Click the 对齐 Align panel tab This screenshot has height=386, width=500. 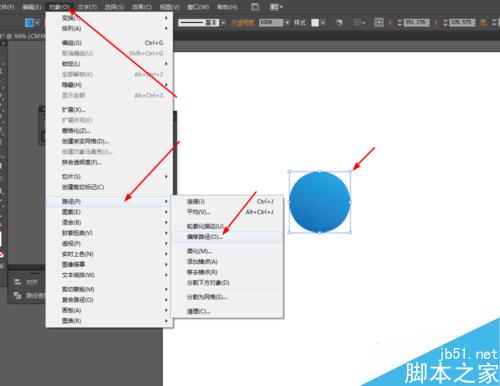click(x=32, y=283)
